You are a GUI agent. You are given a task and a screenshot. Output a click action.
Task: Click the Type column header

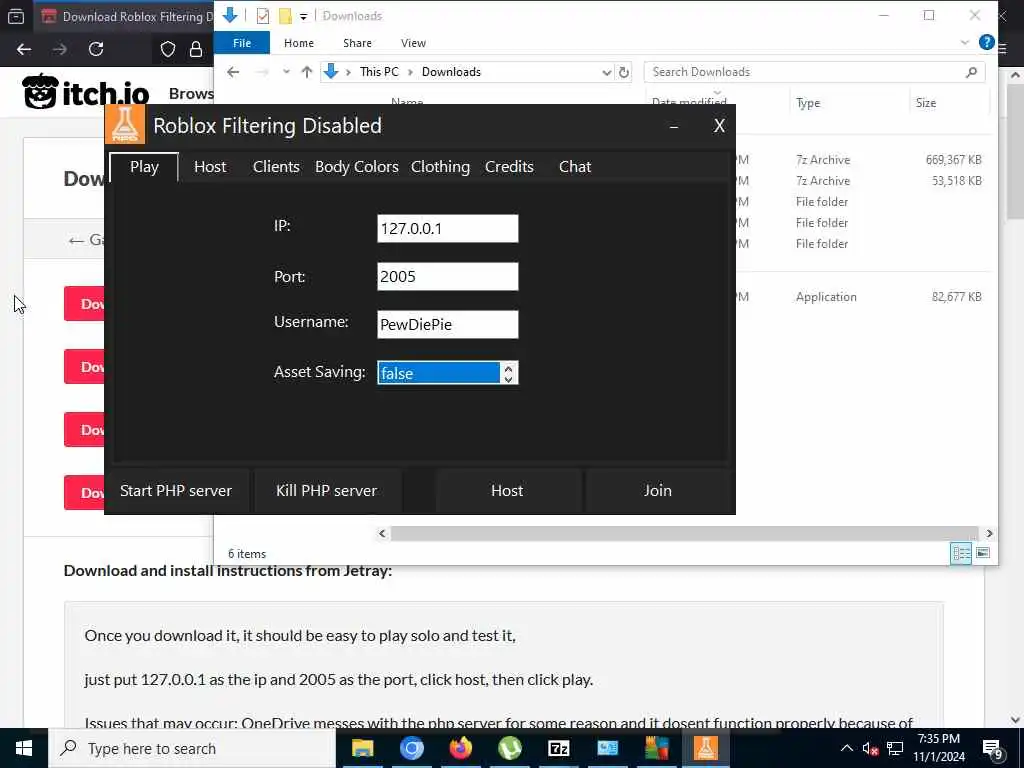pyautogui.click(x=808, y=103)
